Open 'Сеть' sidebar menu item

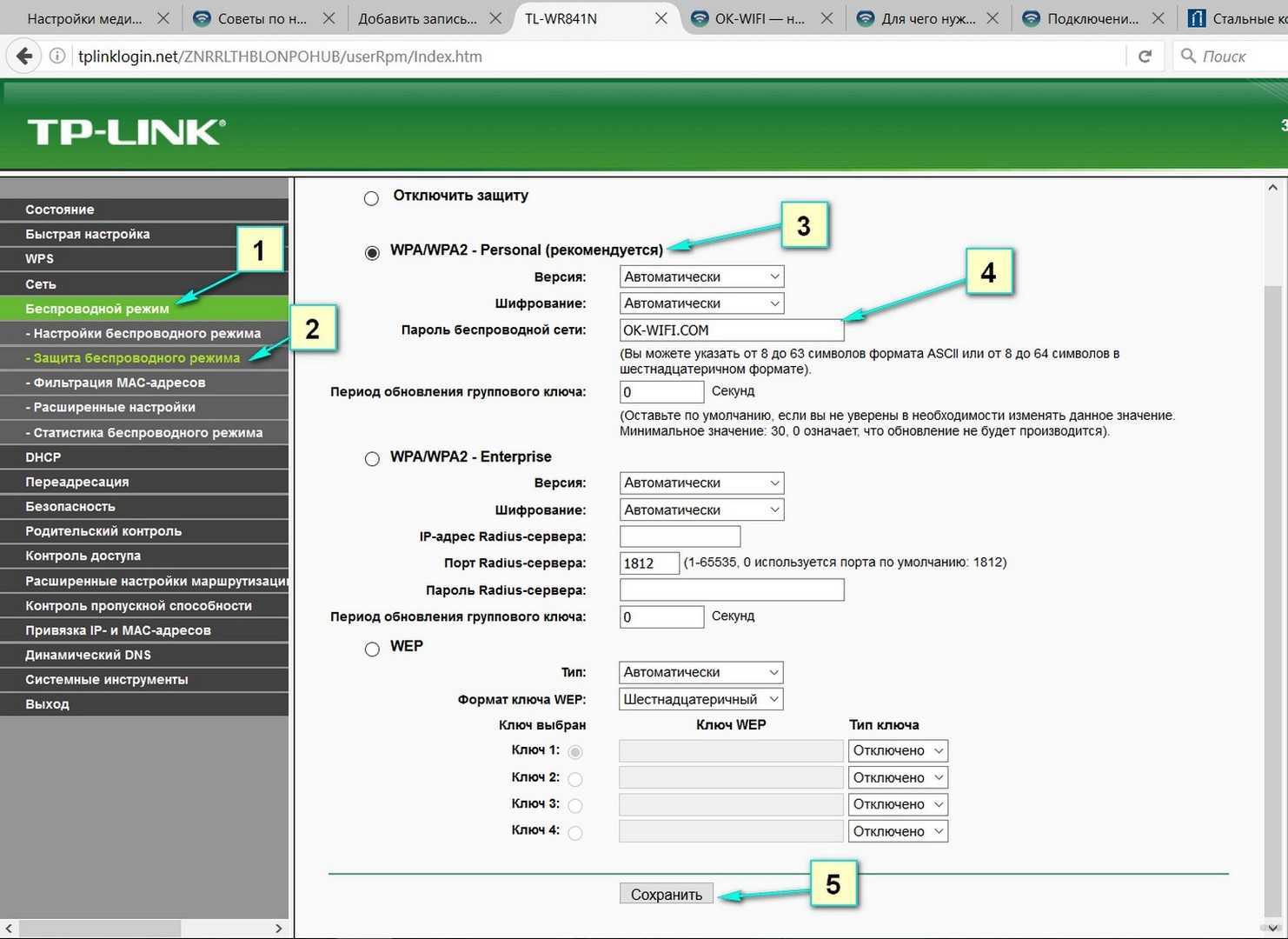(x=144, y=284)
